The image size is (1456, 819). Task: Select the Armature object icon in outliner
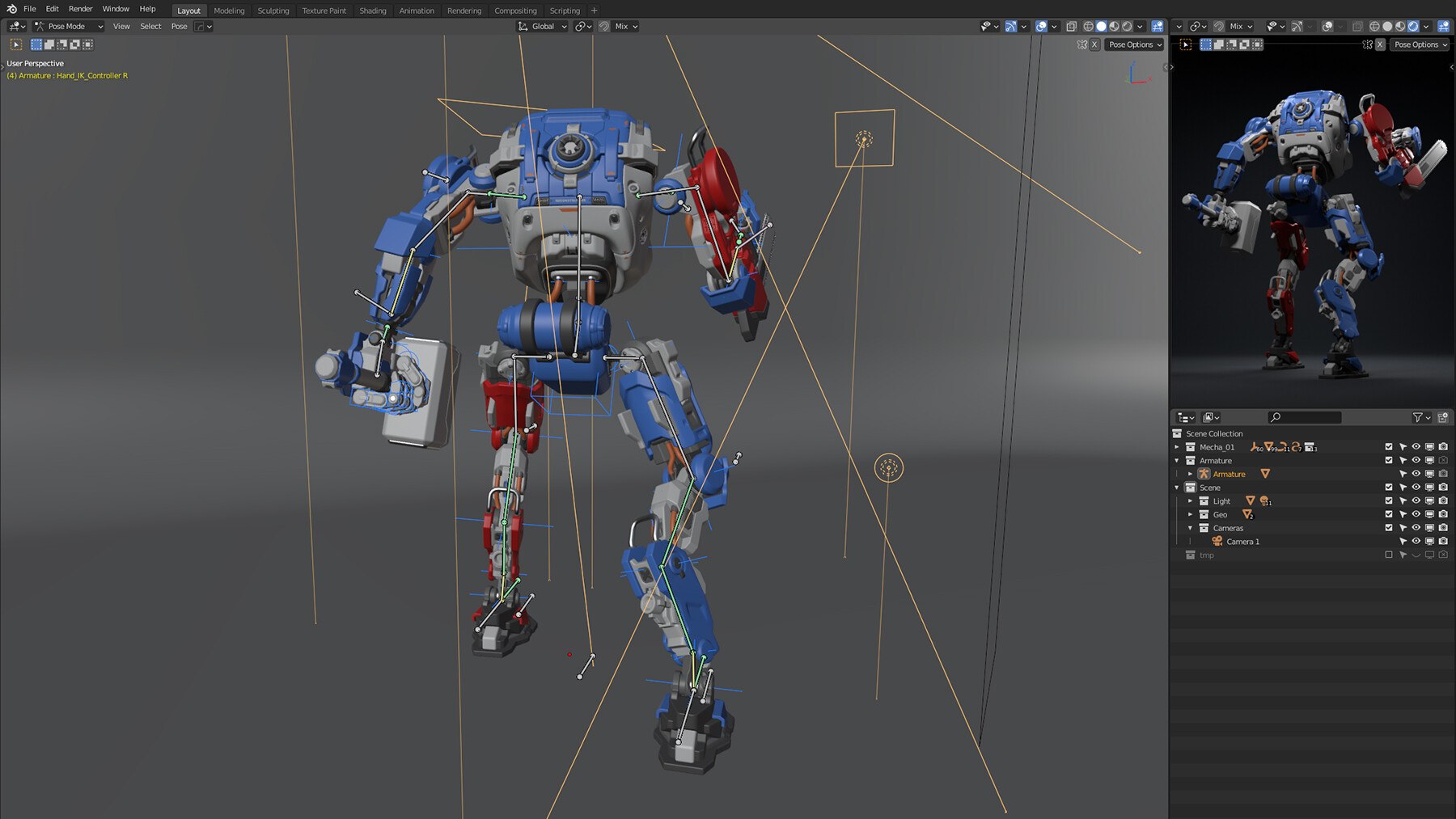[x=1204, y=474]
